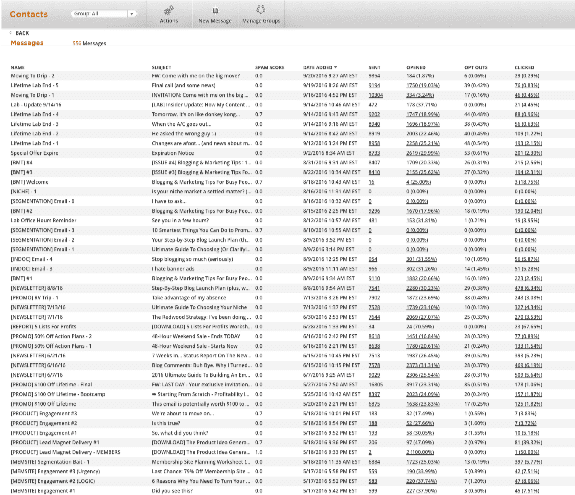Open the Group: All dropdown
The width and height of the screenshot is (575, 495).
click(x=104, y=14)
